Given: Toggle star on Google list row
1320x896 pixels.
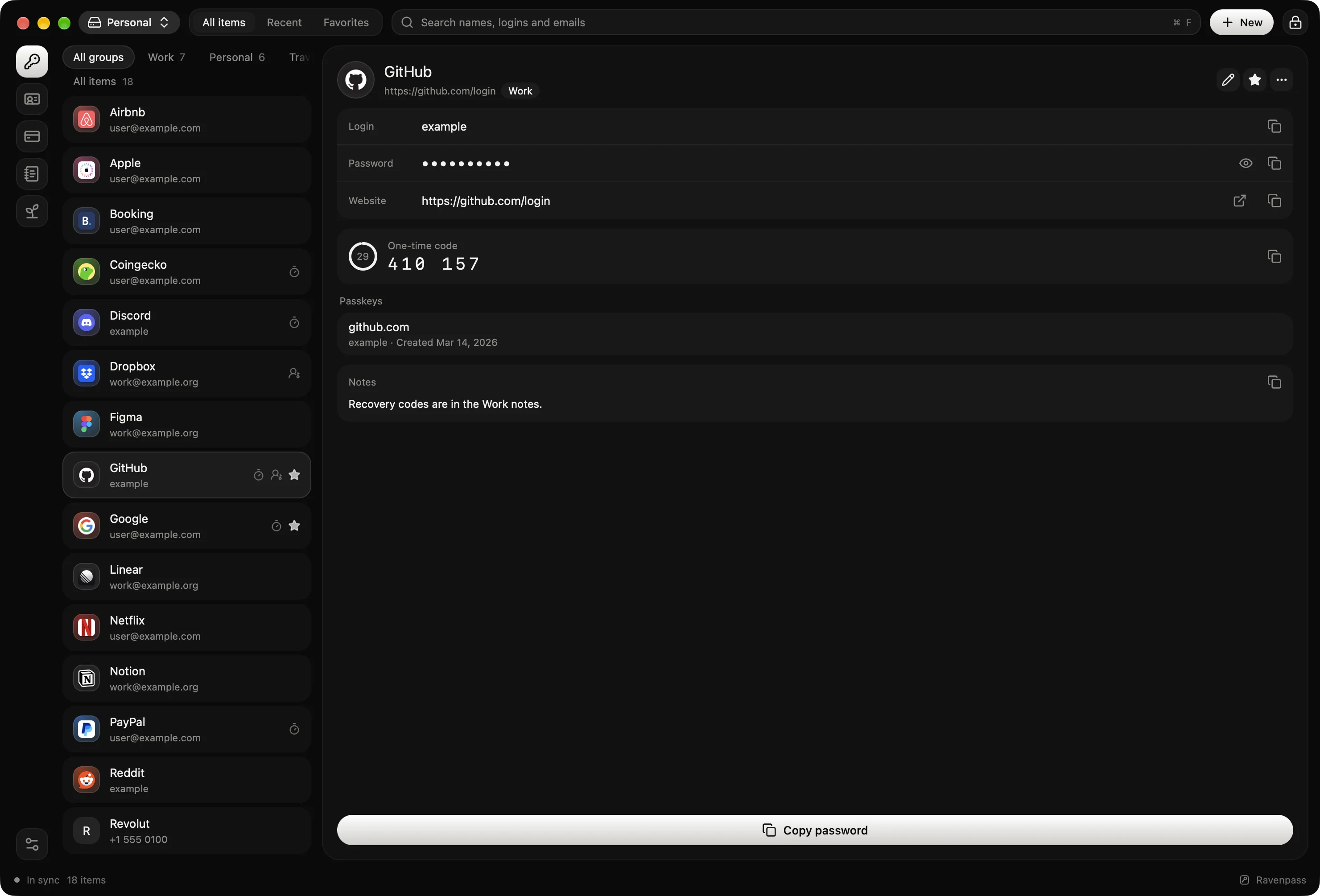Looking at the screenshot, I should tap(294, 526).
